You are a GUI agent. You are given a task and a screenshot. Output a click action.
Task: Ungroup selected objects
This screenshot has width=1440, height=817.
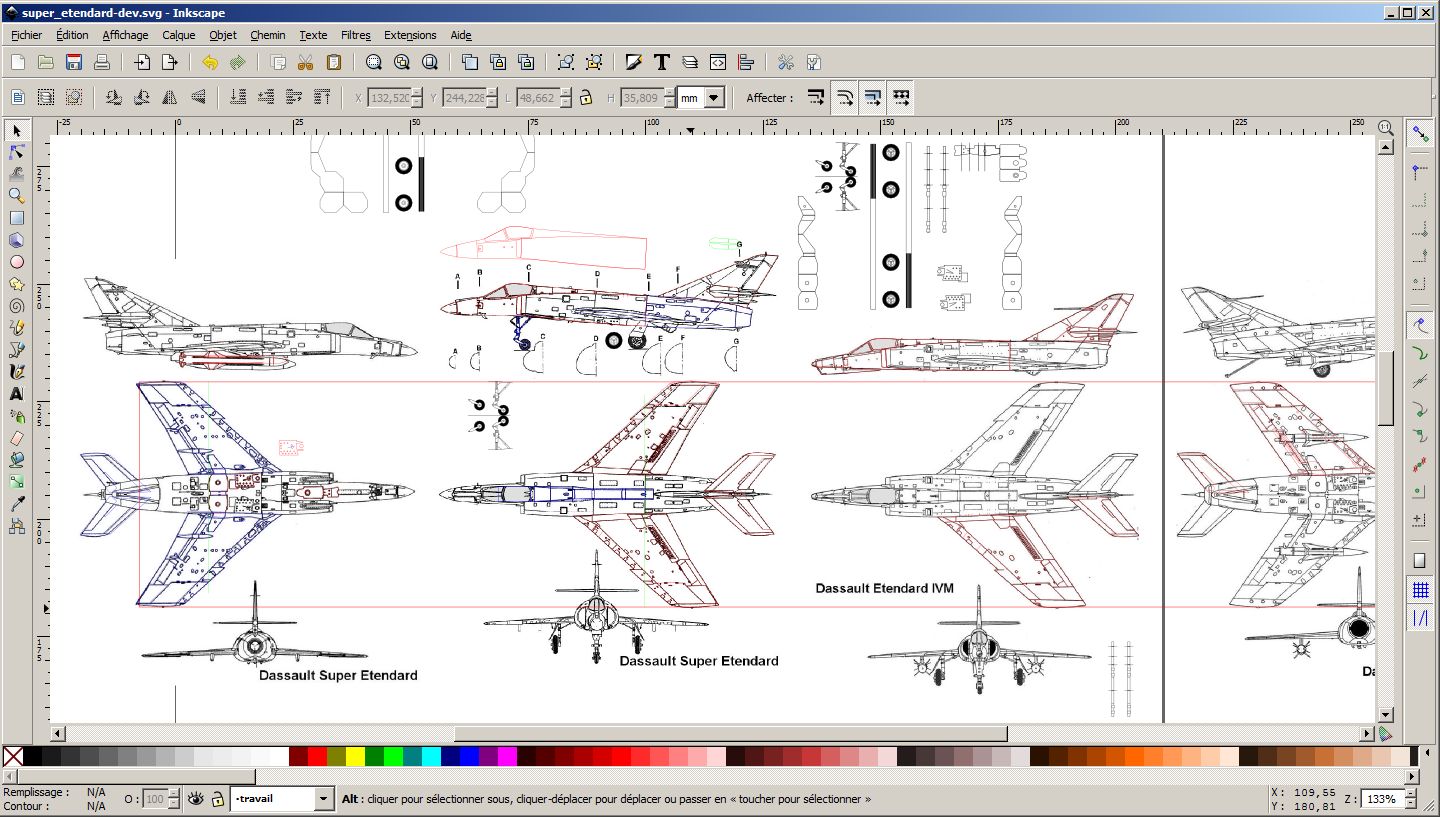tap(594, 62)
